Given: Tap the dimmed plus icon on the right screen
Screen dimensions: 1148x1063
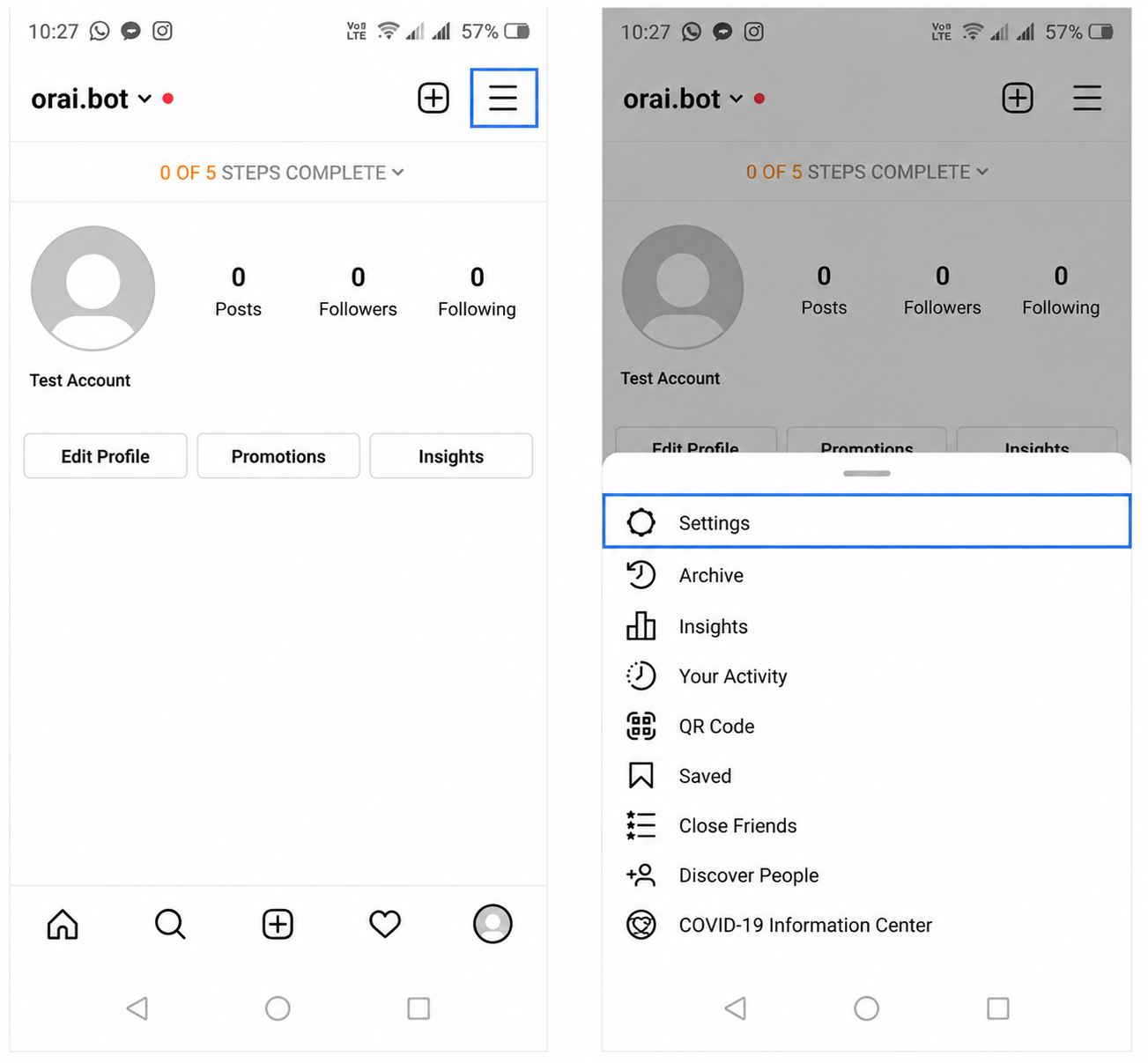Looking at the screenshot, I should [1018, 98].
